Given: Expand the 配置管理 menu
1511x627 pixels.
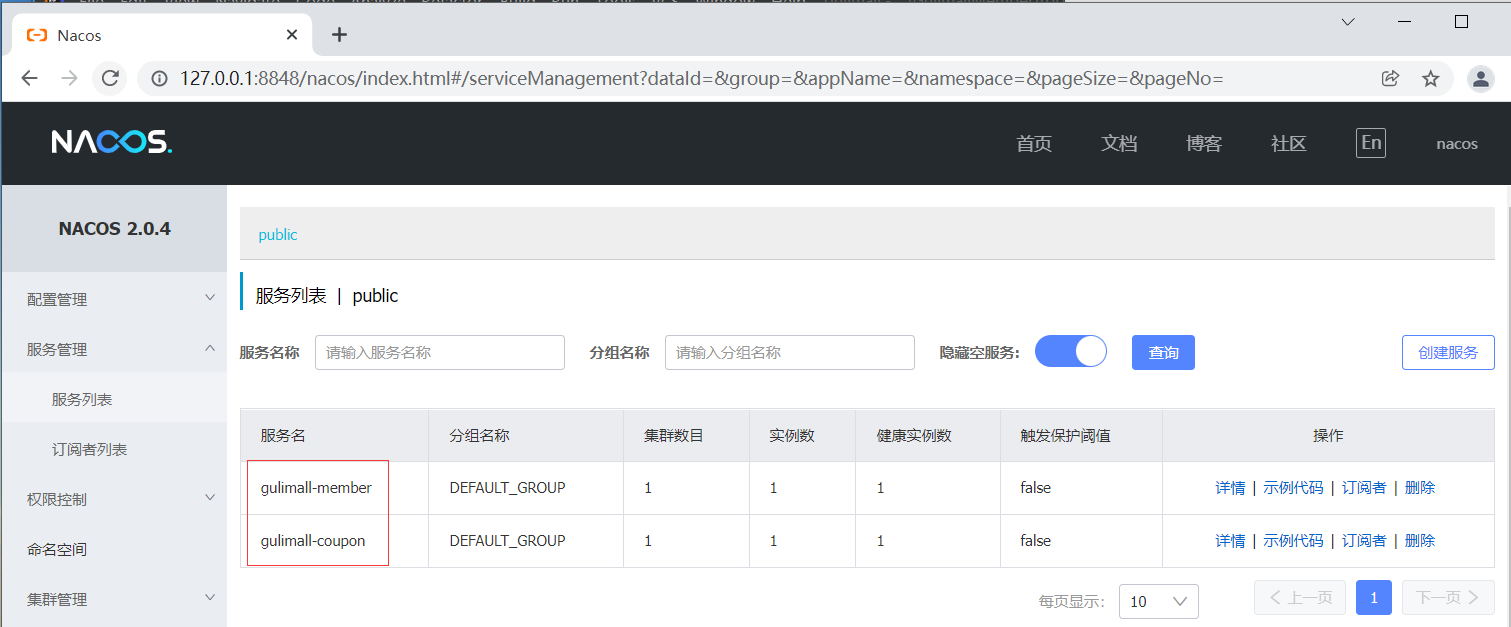Looking at the screenshot, I should 114,299.
